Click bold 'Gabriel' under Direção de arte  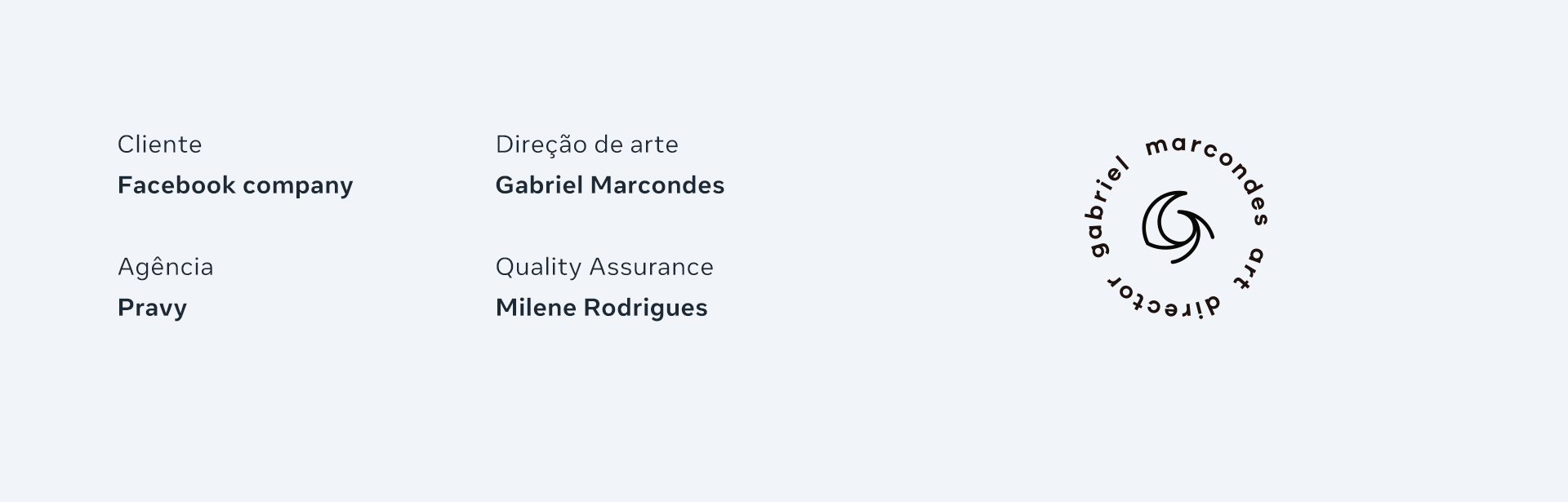(539, 185)
